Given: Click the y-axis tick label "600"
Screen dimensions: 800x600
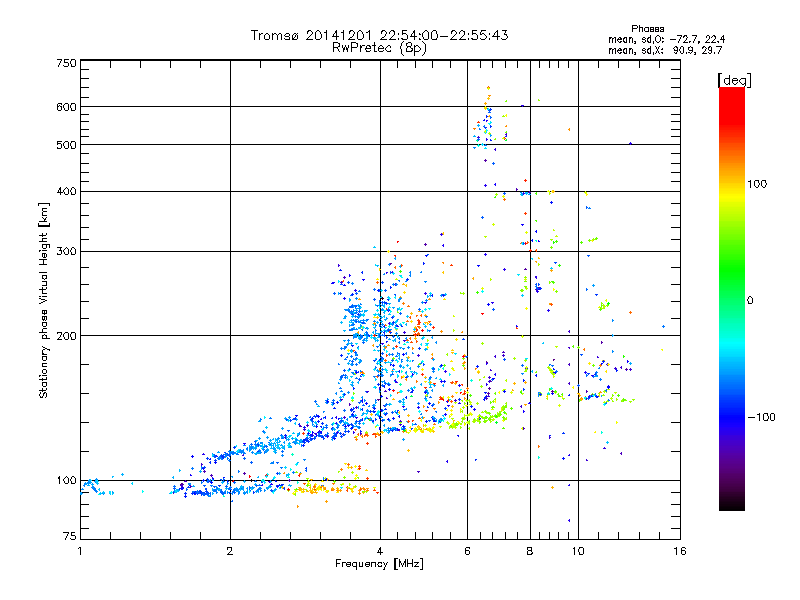Looking at the screenshot, I should click(67, 107).
